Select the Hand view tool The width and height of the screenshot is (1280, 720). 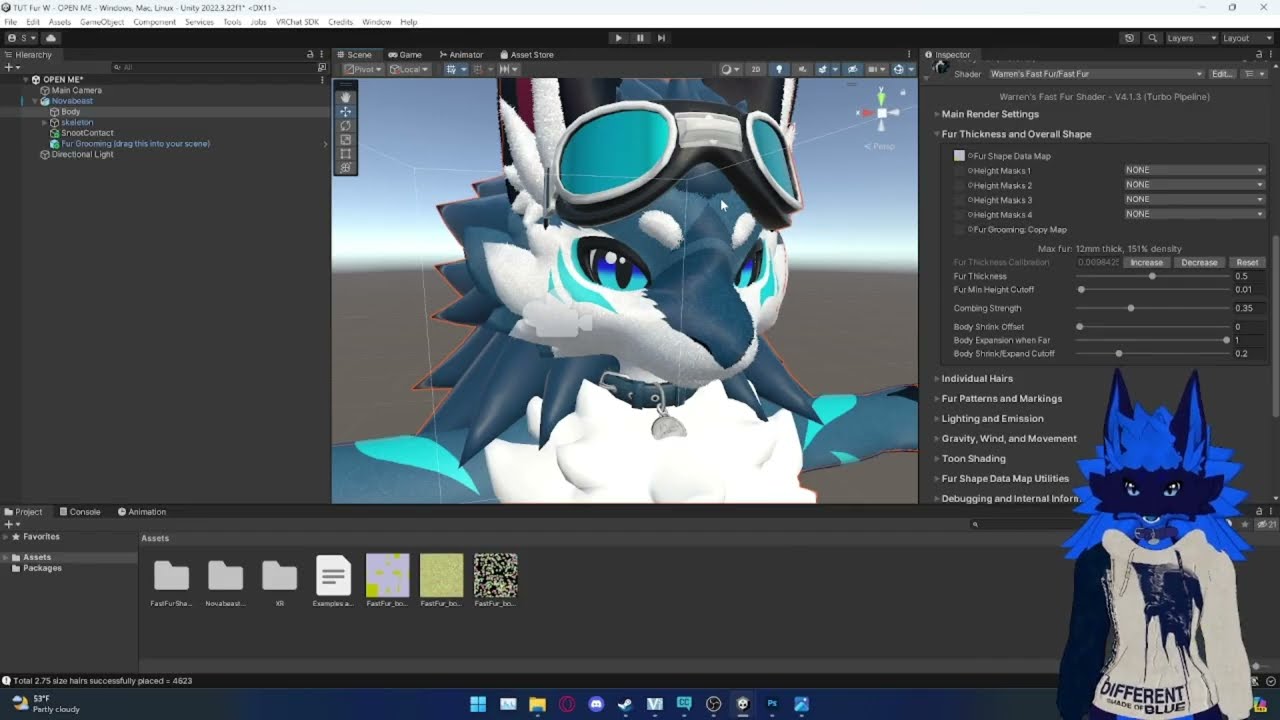click(345, 97)
